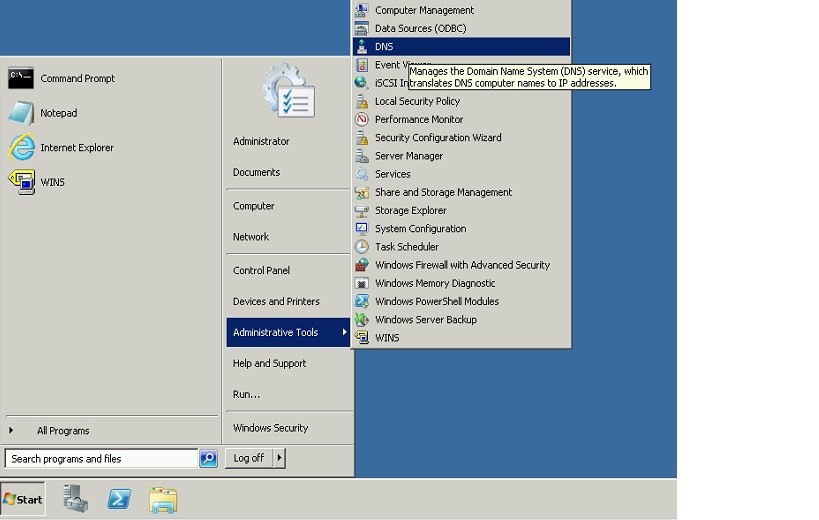Click the Storage Explorer icon
Image resolution: width=819 pixels, height=520 pixels.
pos(361,210)
